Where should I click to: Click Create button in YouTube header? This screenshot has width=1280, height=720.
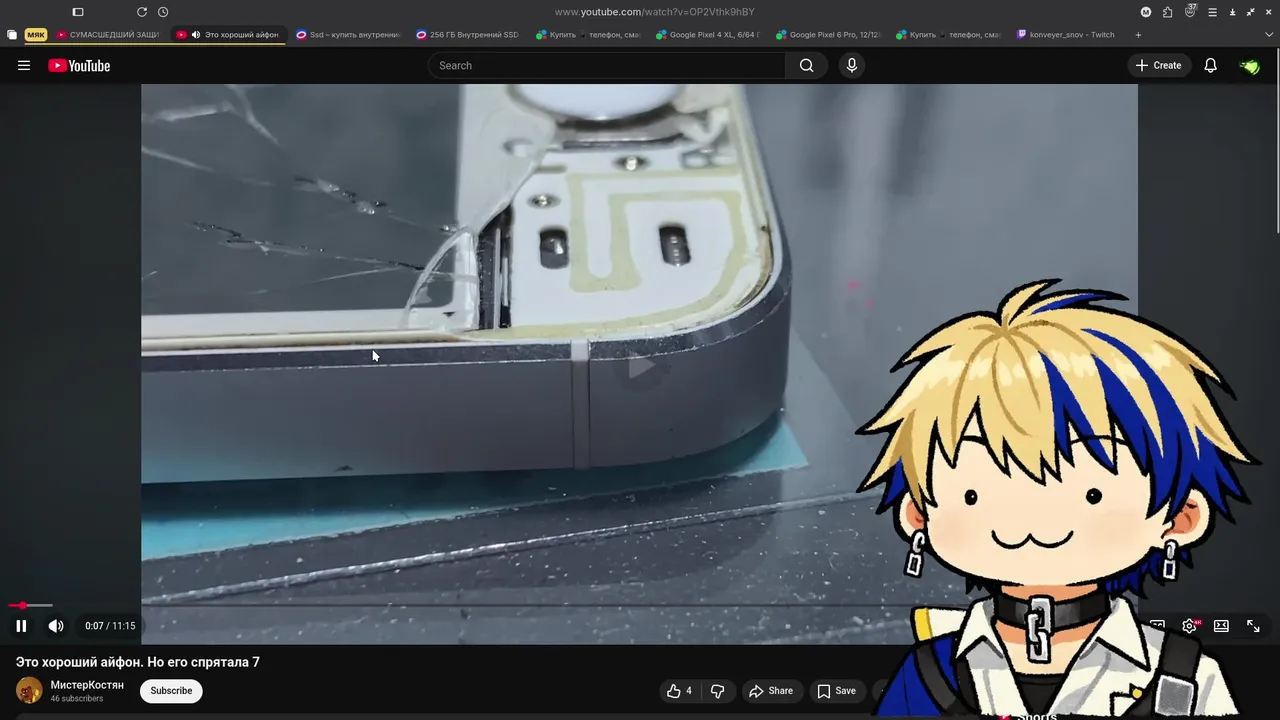tap(1159, 65)
